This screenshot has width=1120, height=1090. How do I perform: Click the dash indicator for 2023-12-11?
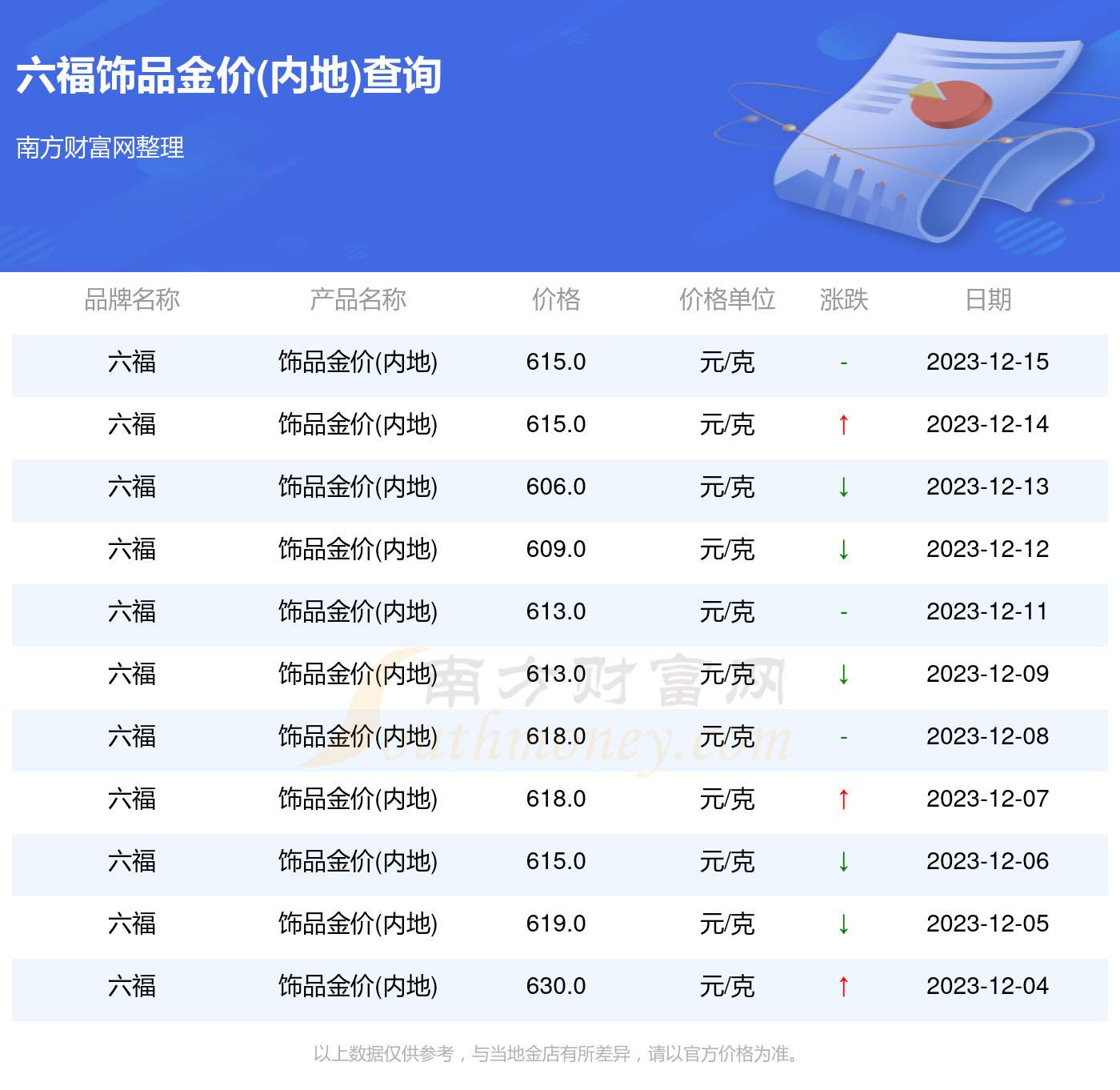844,612
